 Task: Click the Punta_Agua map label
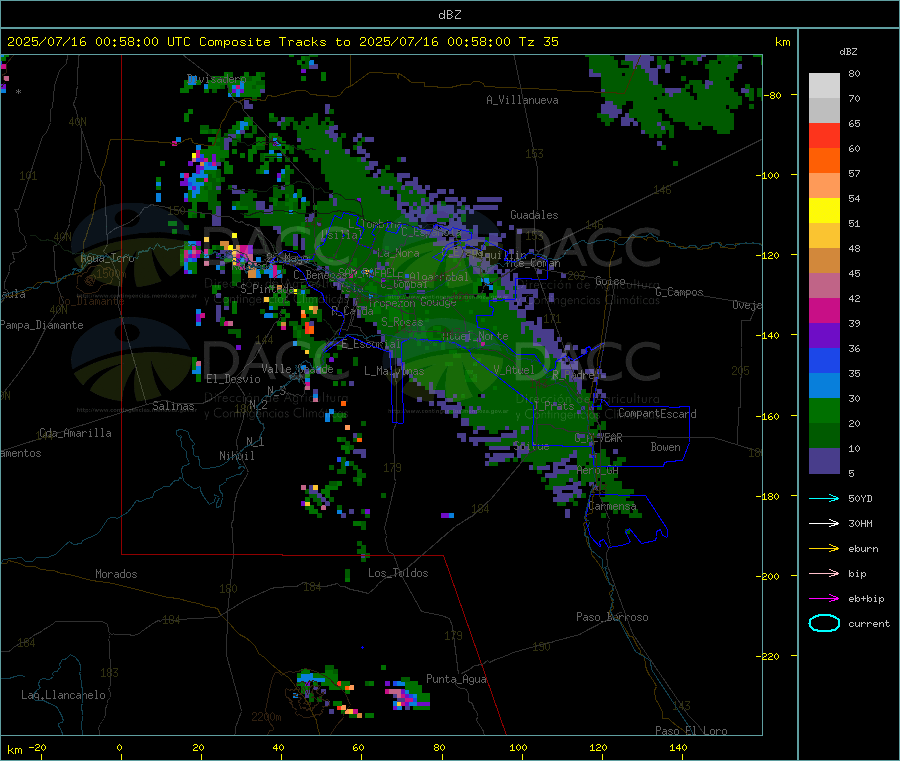[456, 679]
